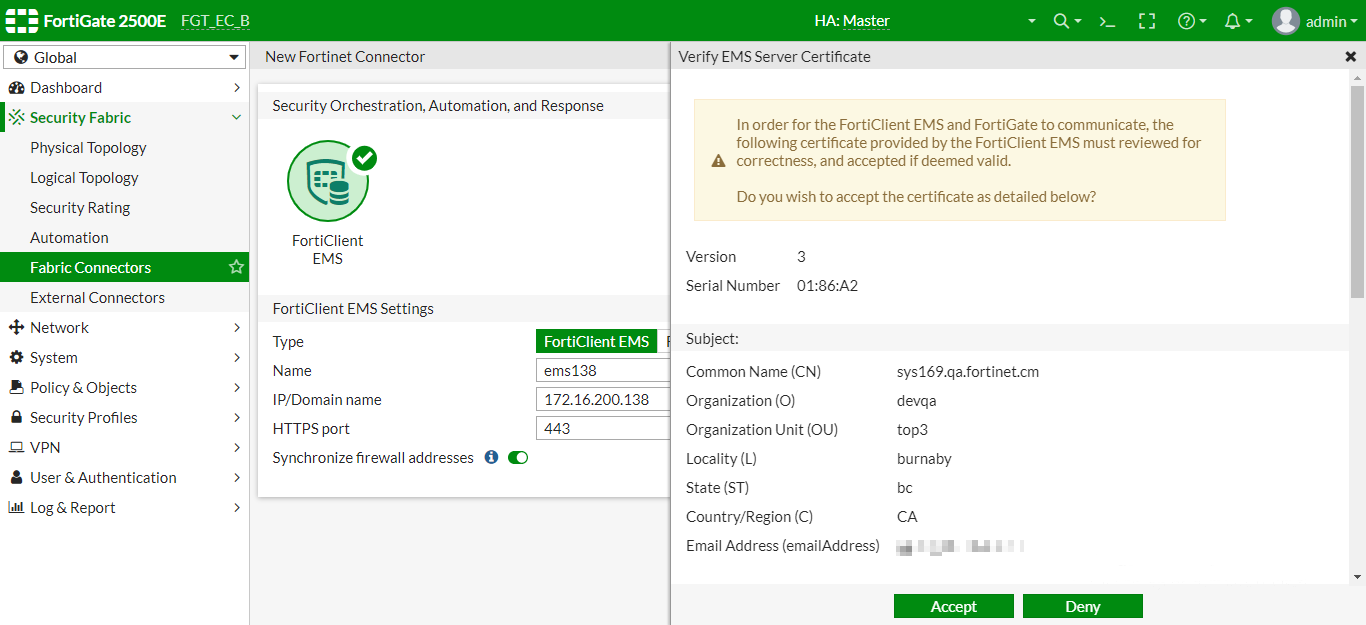Expand the Dashboard menu chevron
The image size is (1366, 625).
pos(237,88)
